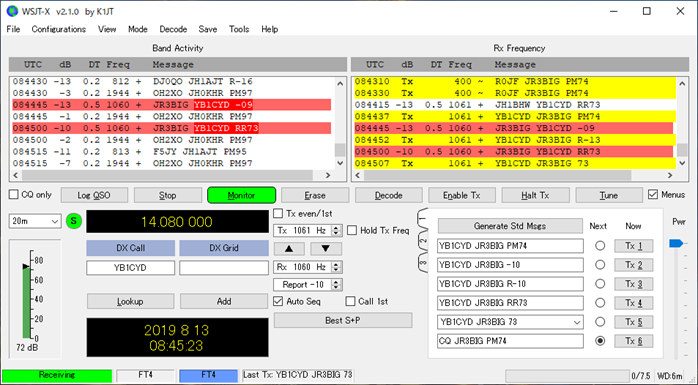Toggle the green Monitor button
Viewport: 698px width, 385px height.
click(241, 195)
